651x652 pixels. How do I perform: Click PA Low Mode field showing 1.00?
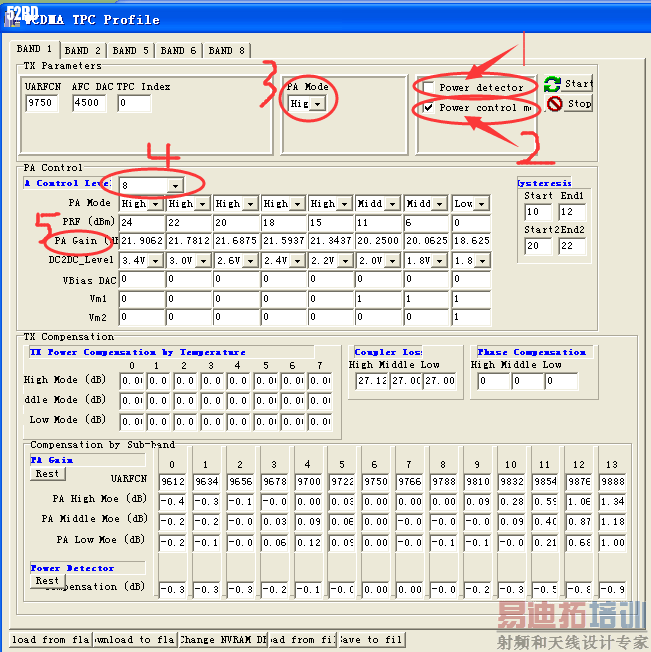pyautogui.click(x=613, y=543)
